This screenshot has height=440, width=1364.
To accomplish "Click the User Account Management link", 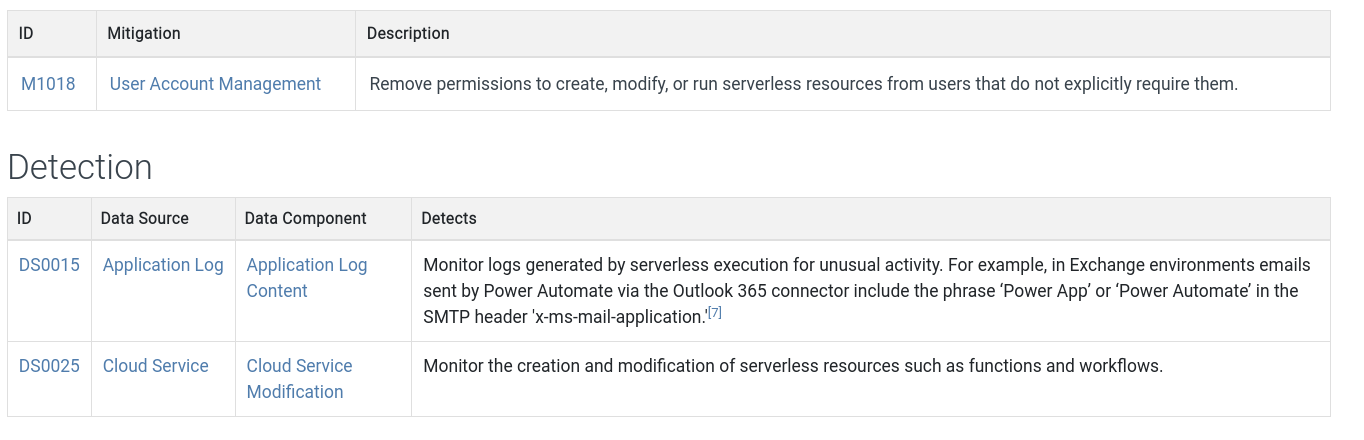I will click(215, 84).
